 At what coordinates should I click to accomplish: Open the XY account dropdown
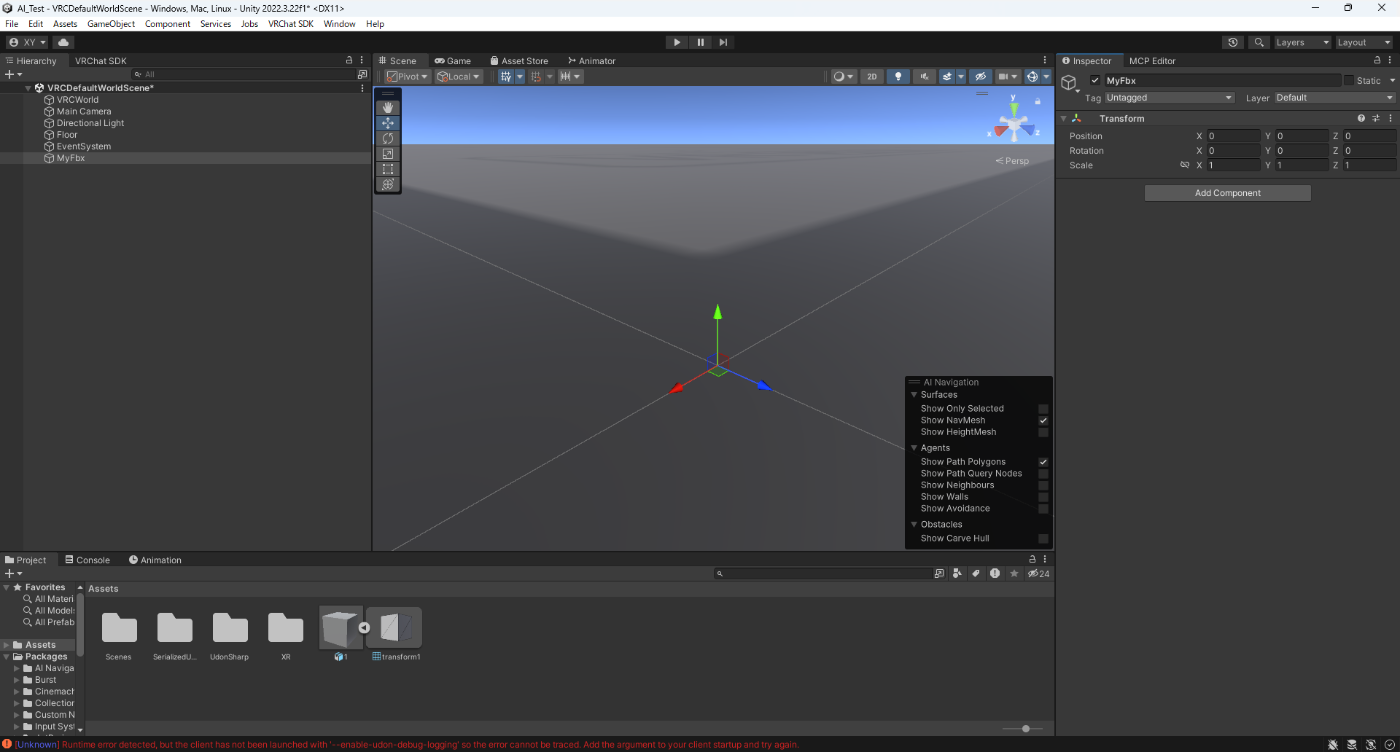coord(27,42)
